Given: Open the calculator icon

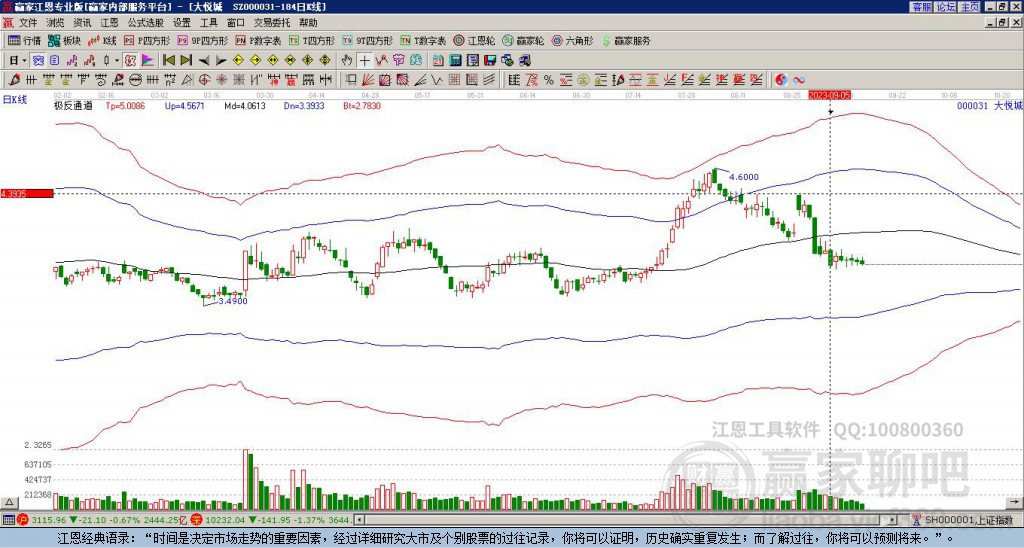Looking at the screenshot, I should (x=455, y=61).
